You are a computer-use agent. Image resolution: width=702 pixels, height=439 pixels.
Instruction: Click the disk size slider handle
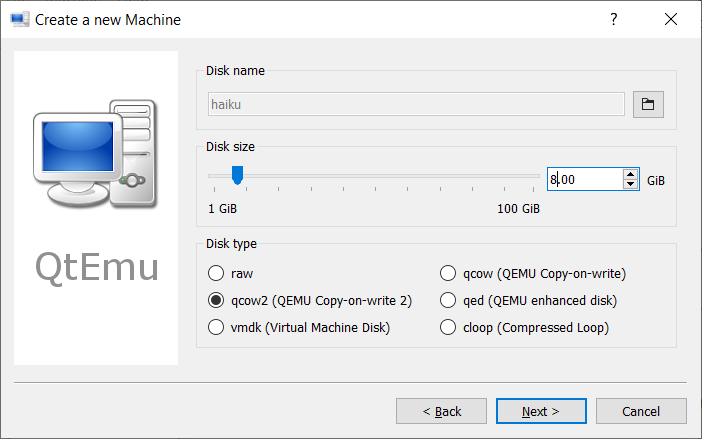[237, 176]
